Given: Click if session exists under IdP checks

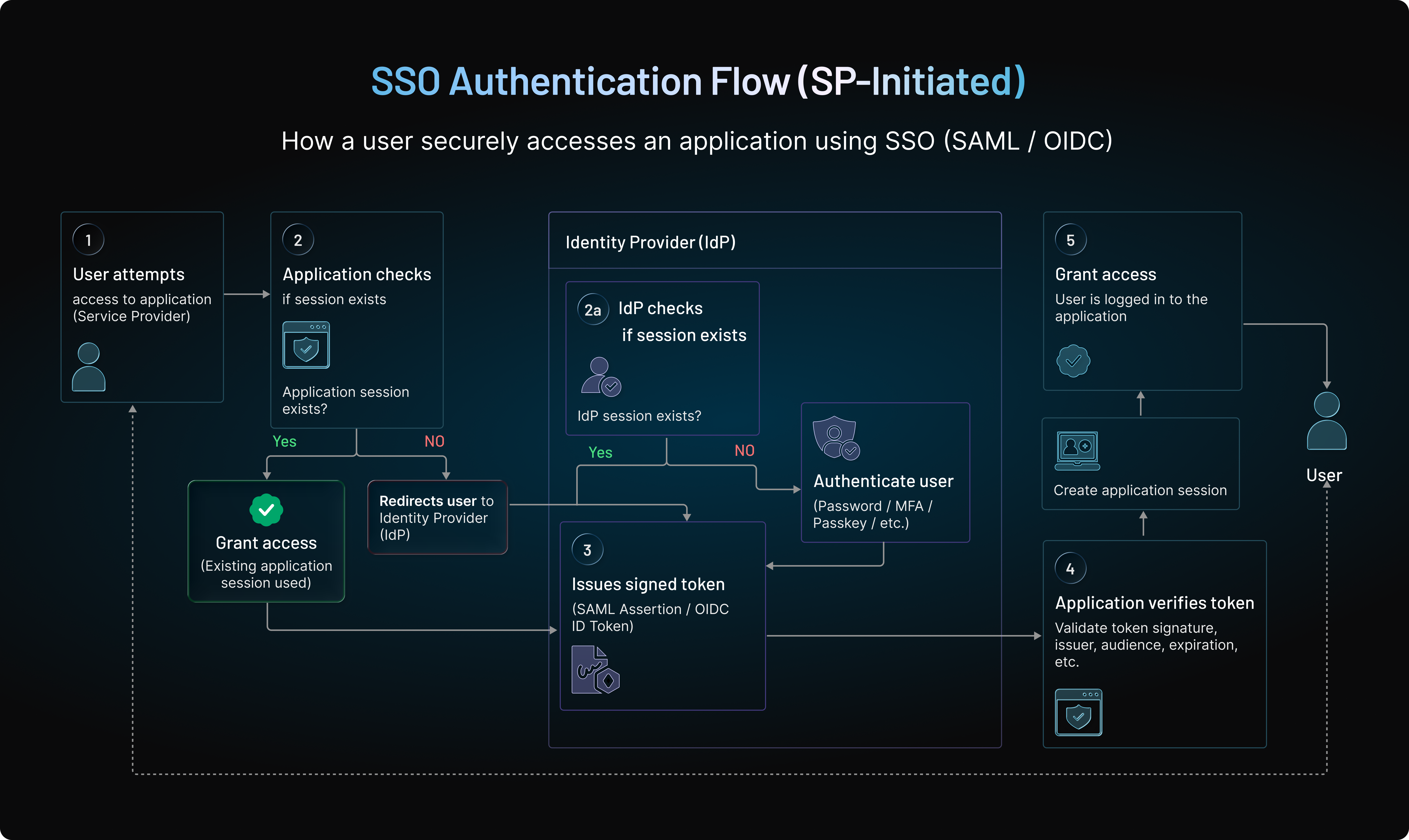Looking at the screenshot, I should pyautogui.click(x=684, y=335).
